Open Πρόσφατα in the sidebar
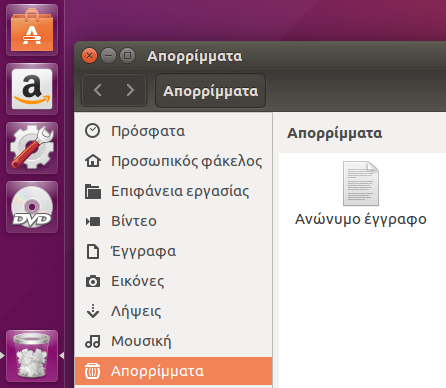The image size is (446, 388). point(173,131)
